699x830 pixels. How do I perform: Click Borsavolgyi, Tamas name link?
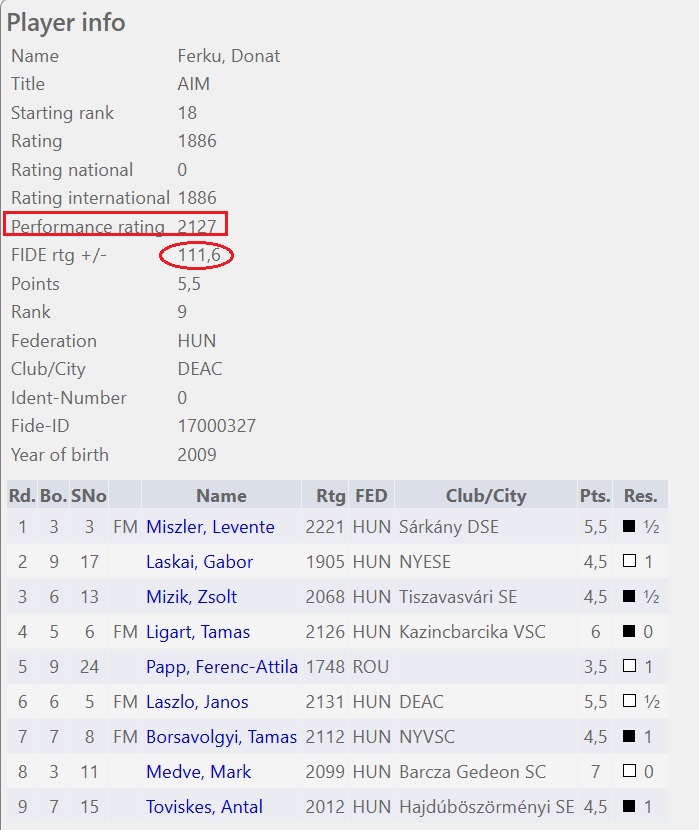(x=221, y=737)
